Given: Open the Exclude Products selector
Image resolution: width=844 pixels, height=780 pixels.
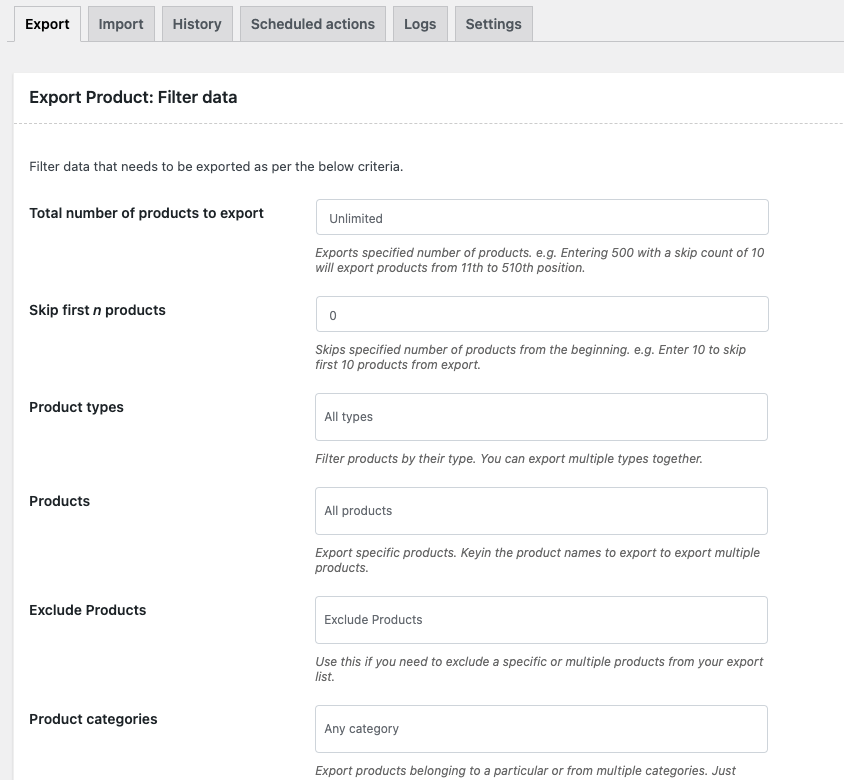Looking at the screenshot, I should coord(541,620).
